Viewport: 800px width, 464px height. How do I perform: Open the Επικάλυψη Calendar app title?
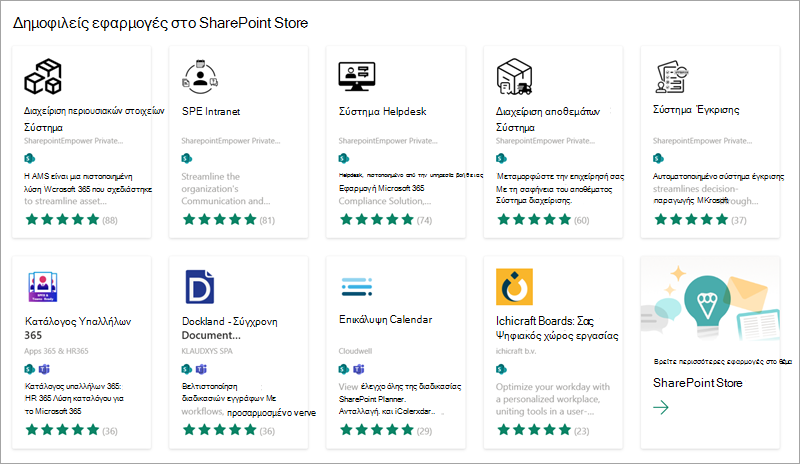[x=386, y=320]
